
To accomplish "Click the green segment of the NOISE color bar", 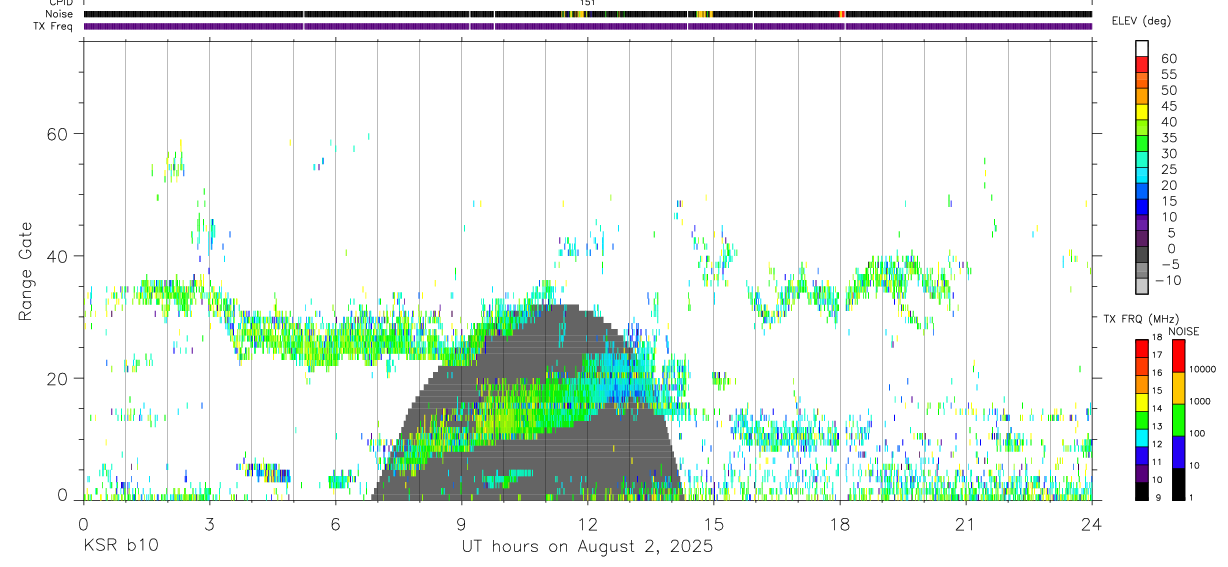I will (x=1178, y=420).
